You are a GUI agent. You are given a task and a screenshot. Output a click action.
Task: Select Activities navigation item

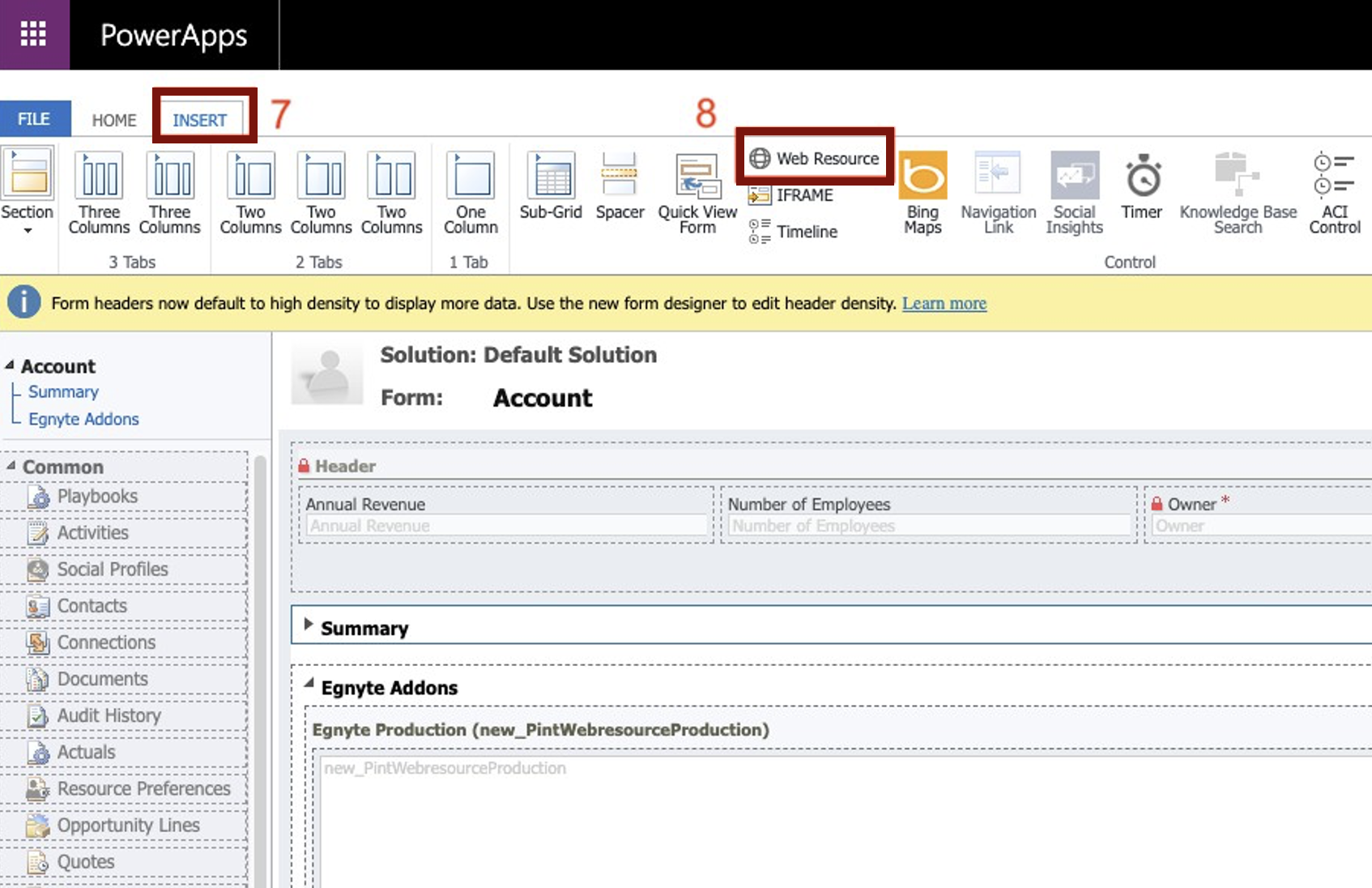click(x=125, y=532)
